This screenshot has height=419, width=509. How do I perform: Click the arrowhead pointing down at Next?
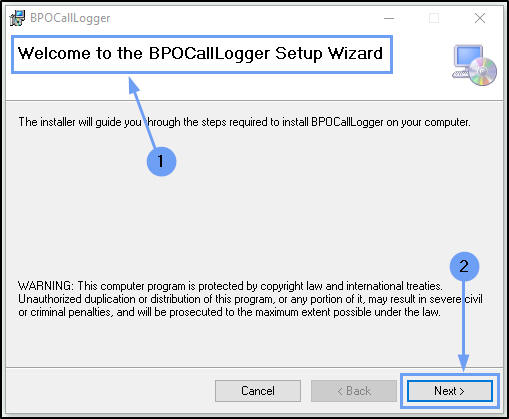464,362
